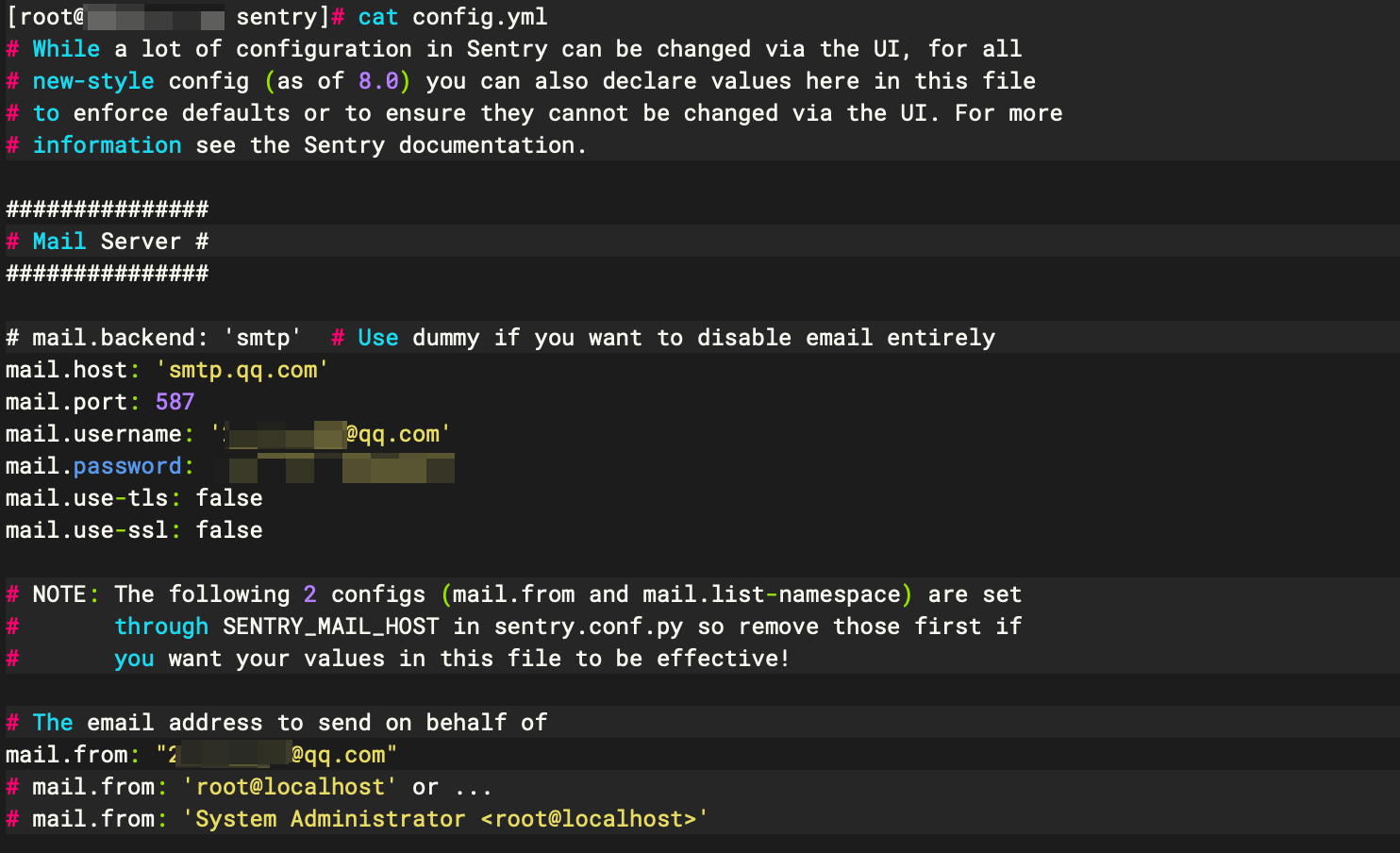The height and width of the screenshot is (853, 1400).
Task: Select the 'Mail Server' header comment
Action: 107,242
